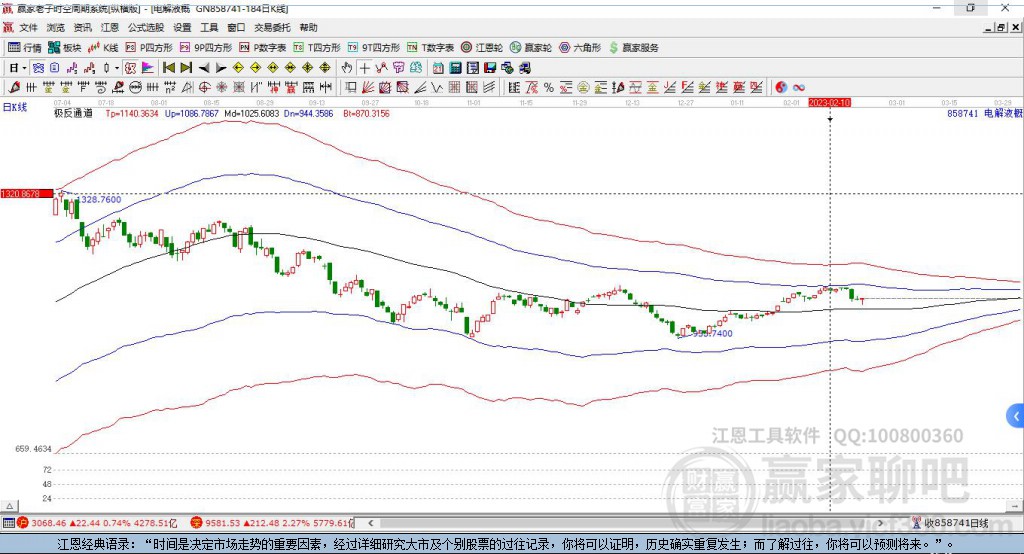Screen dimensions: 1024x554
Task: Open the T数字表 tool
Action: (x=430, y=48)
